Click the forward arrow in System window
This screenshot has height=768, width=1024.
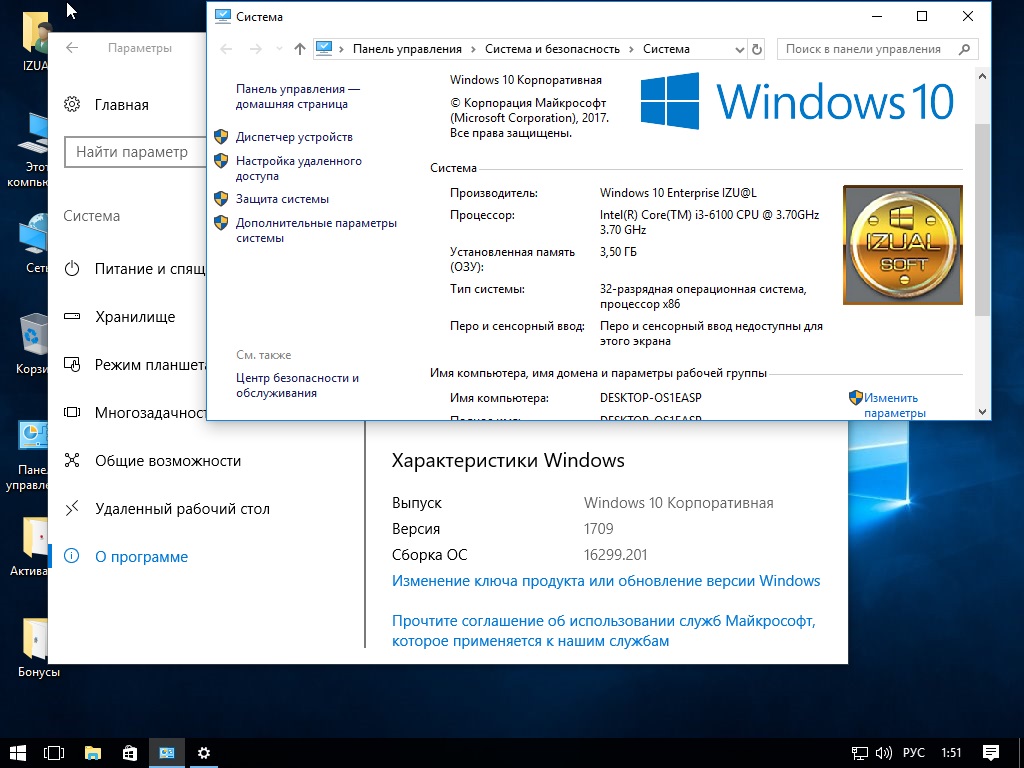tap(256, 49)
